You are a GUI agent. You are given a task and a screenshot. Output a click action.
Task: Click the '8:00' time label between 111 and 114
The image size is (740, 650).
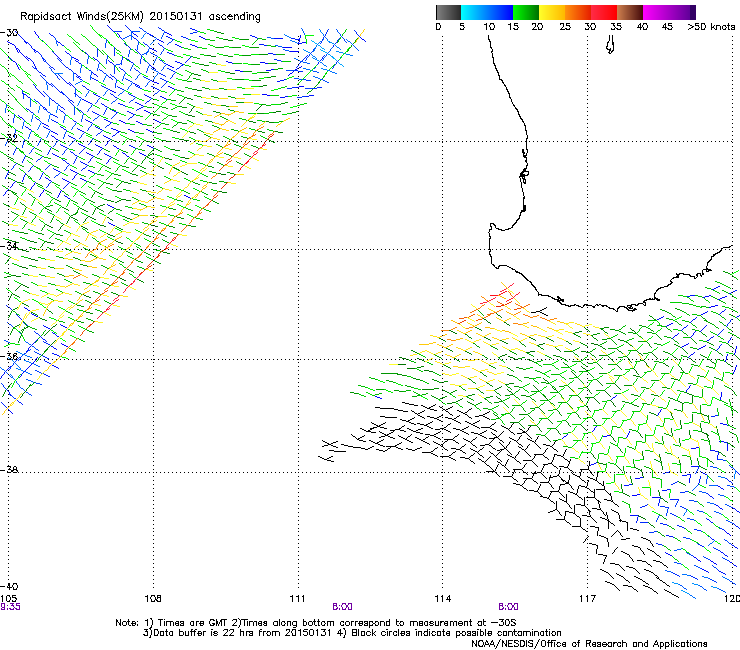(342, 607)
